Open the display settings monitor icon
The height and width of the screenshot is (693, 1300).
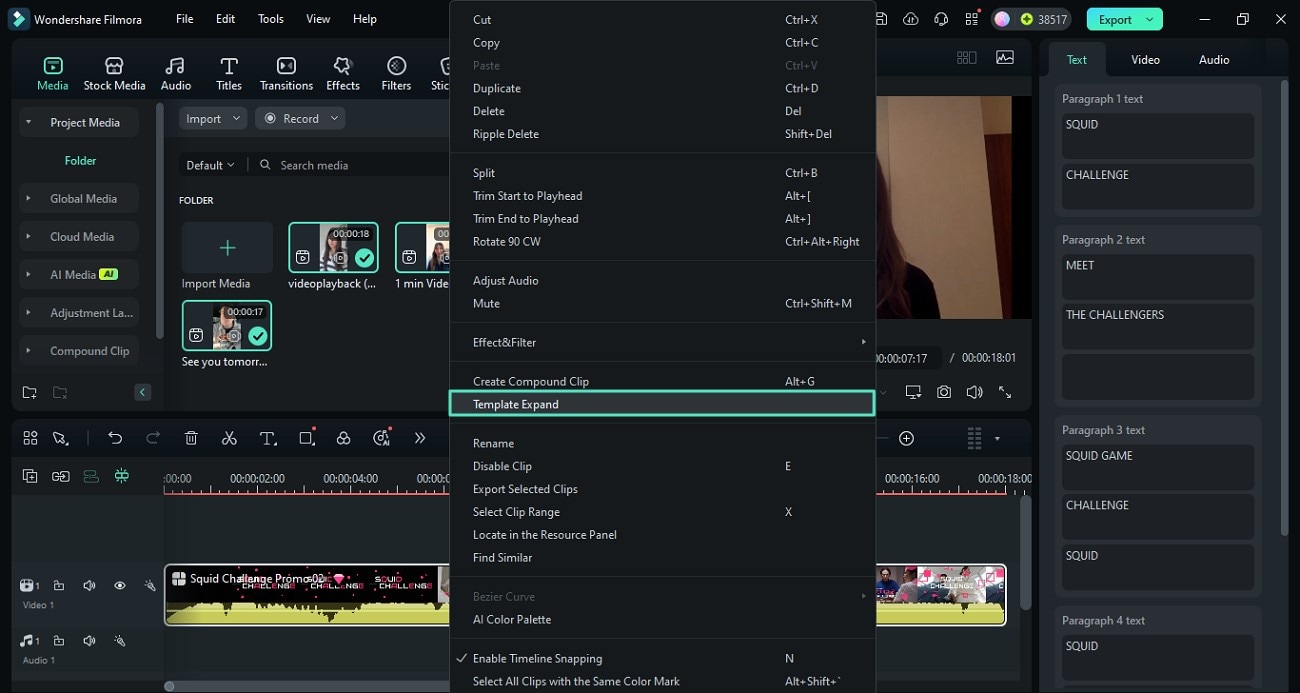tap(913, 393)
